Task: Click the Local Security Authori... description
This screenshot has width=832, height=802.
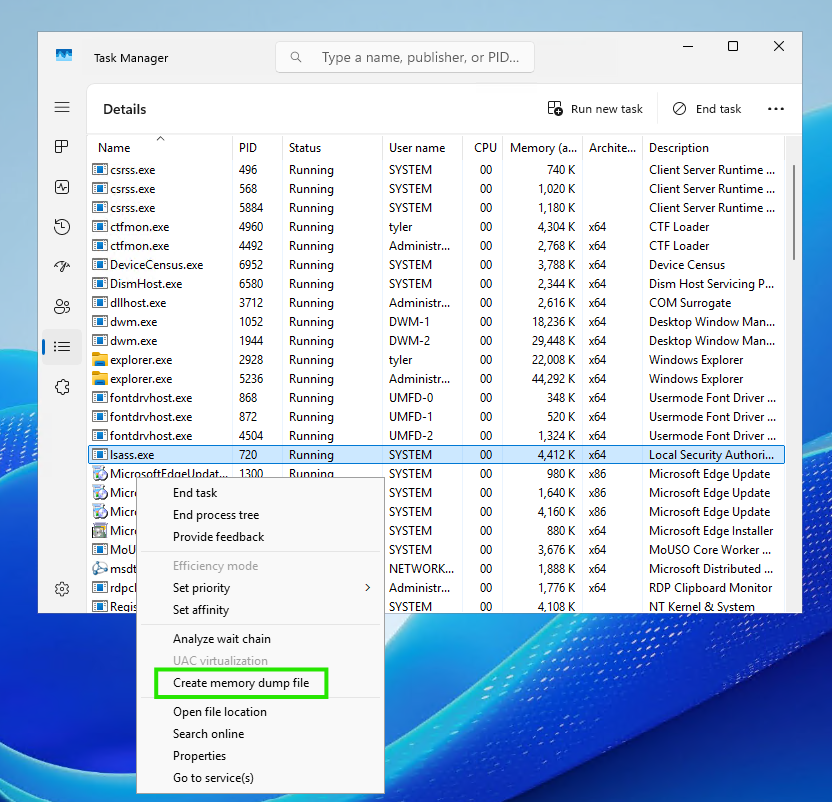Action: click(711, 454)
